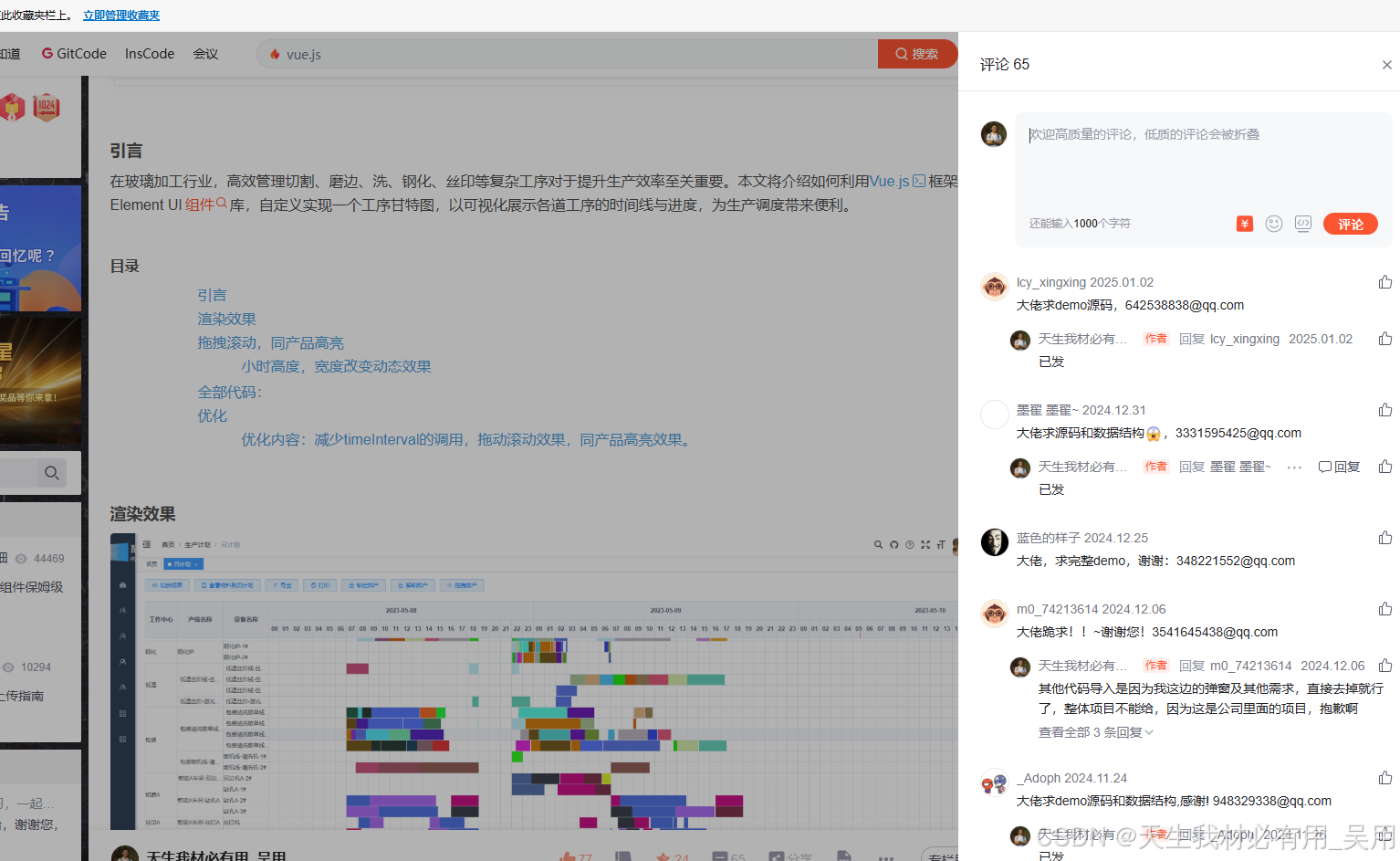The width and height of the screenshot is (1400, 861).
Task: Open 组件保姆级 sidebar article
Action: (x=32, y=587)
